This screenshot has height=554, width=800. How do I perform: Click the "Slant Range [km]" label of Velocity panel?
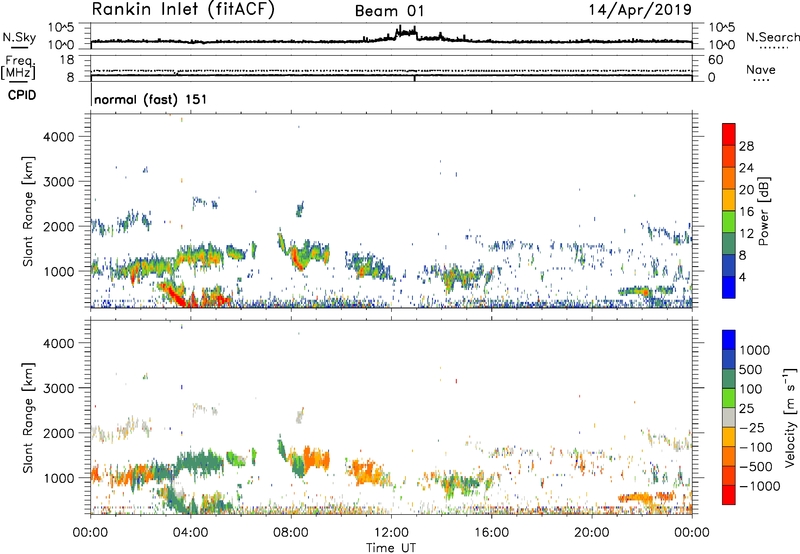(x=28, y=417)
